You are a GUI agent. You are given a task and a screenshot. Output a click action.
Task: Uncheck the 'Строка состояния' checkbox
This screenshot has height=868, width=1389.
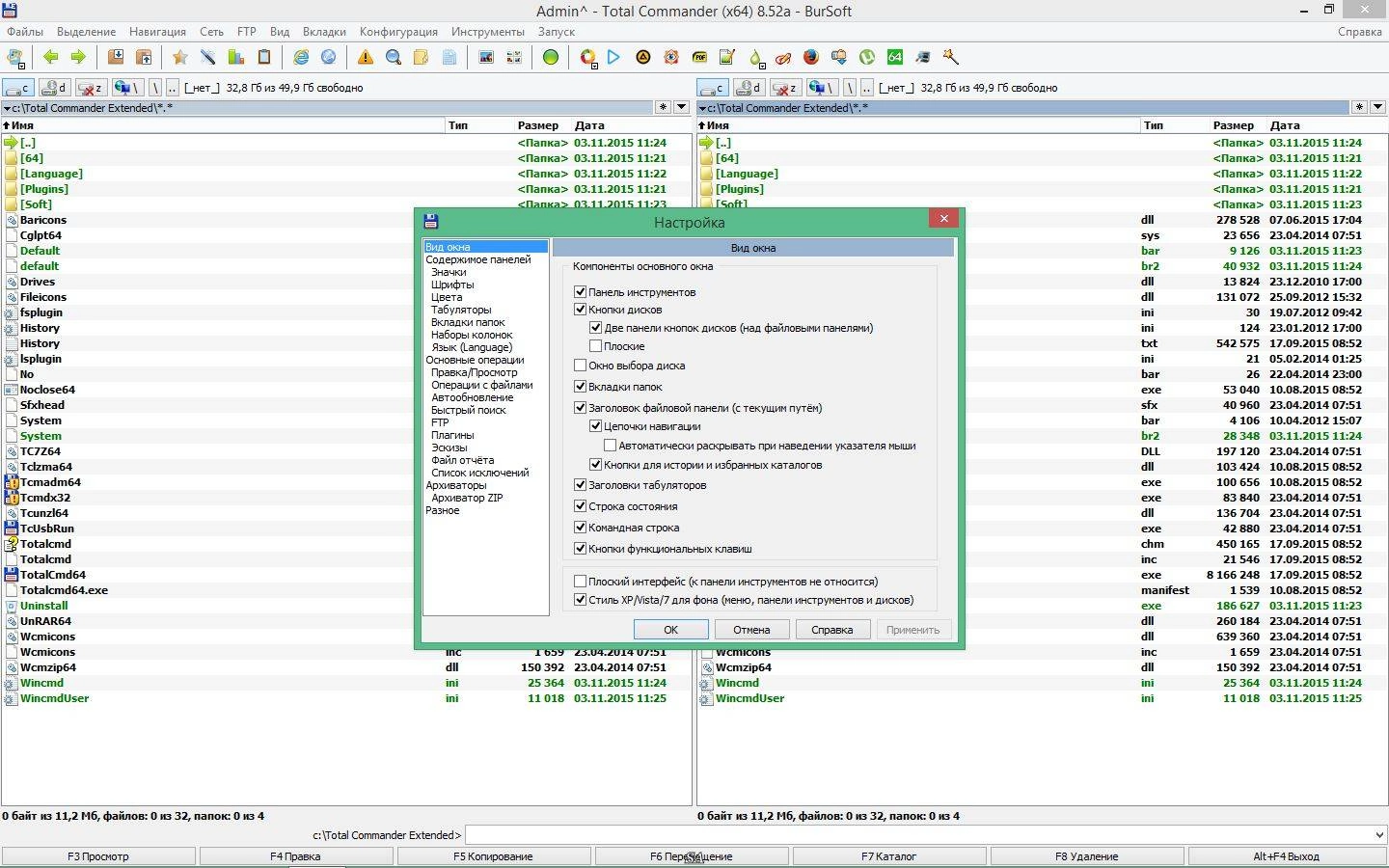[x=580, y=505]
